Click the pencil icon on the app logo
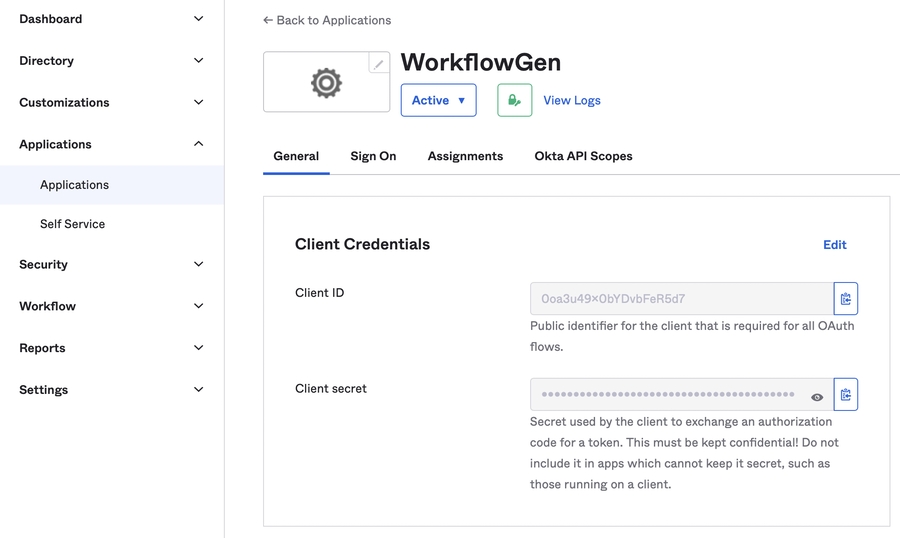This screenshot has width=900, height=538. point(378,64)
